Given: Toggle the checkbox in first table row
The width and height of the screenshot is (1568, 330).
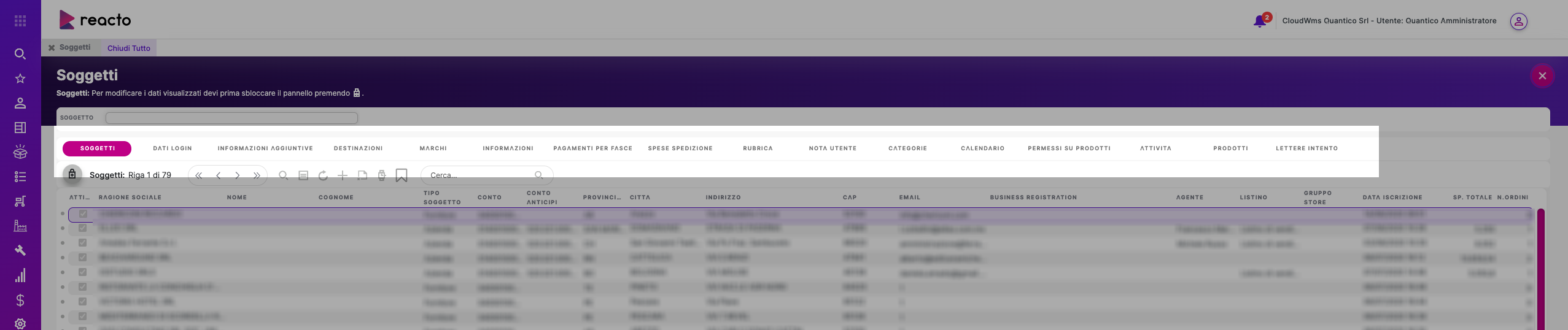Looking at the screenshot, I should pos(83,214).
